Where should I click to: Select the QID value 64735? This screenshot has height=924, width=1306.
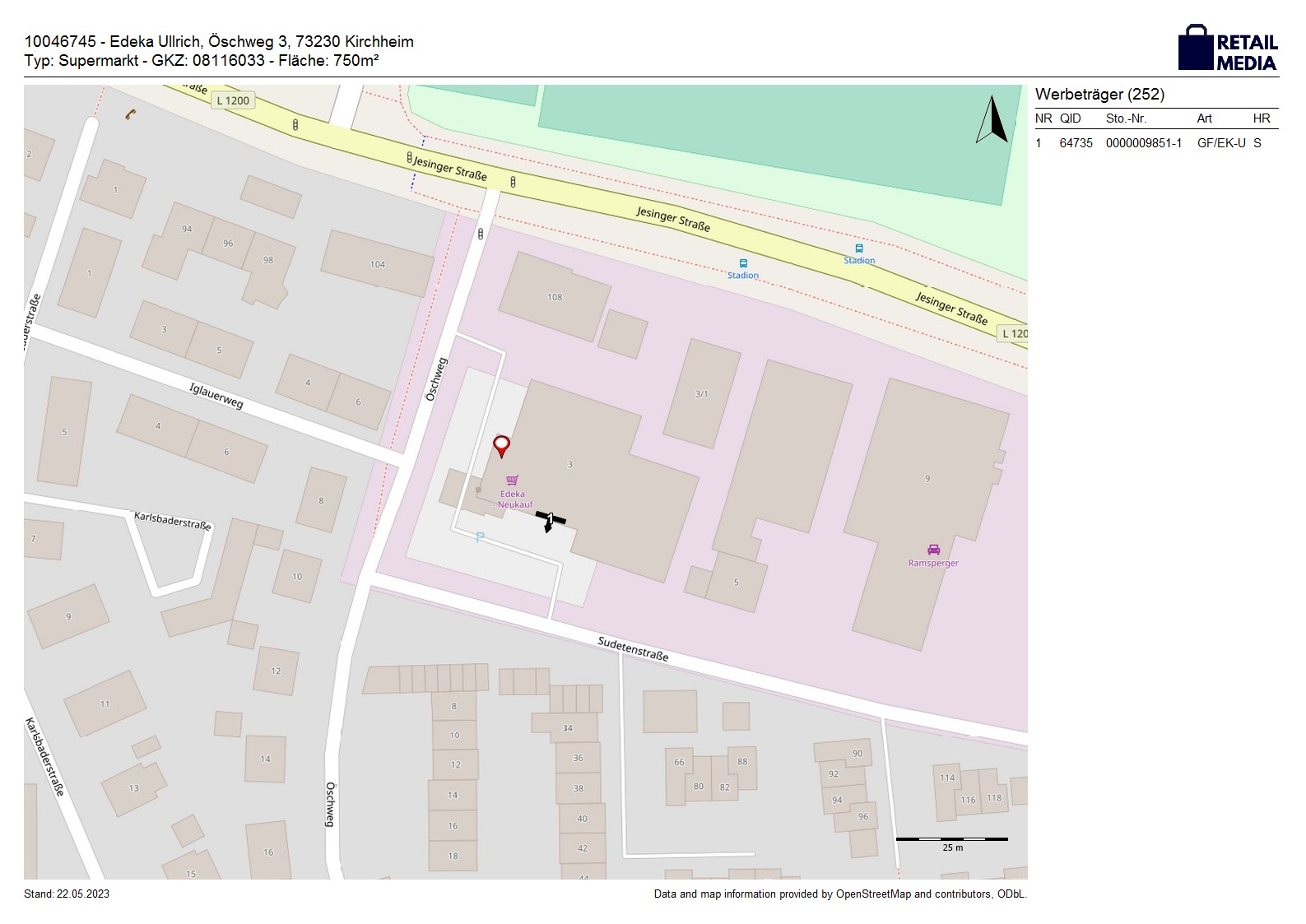click(1076, 143)
